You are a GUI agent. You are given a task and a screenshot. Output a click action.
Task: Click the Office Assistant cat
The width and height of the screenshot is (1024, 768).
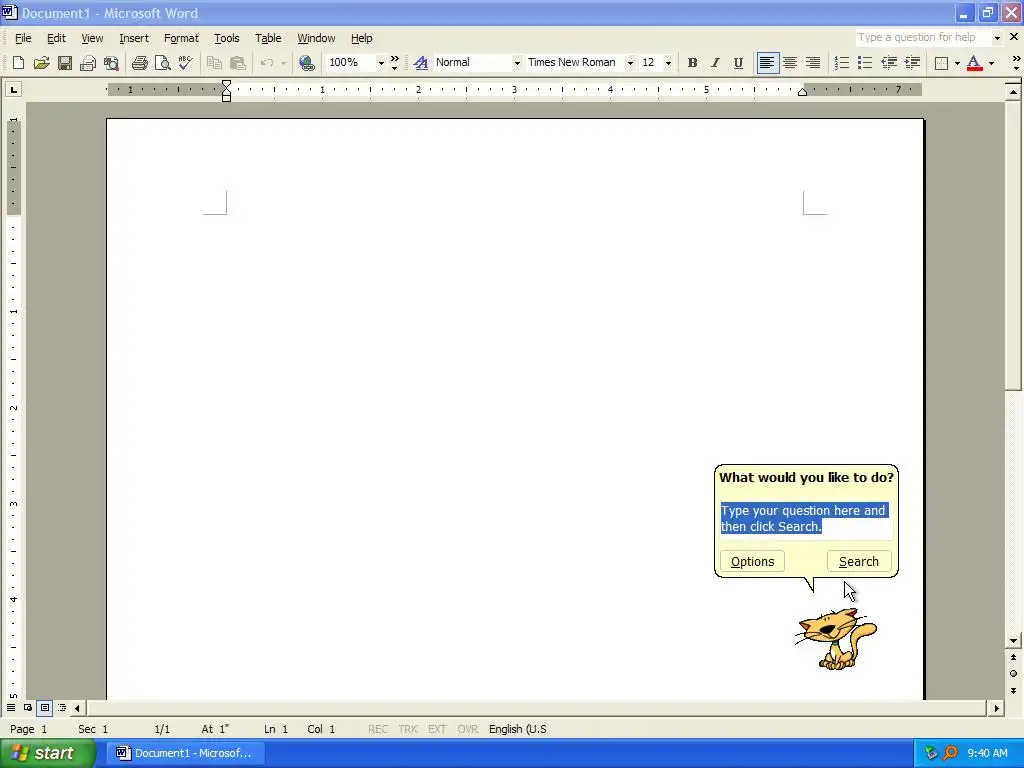(837, 638)
